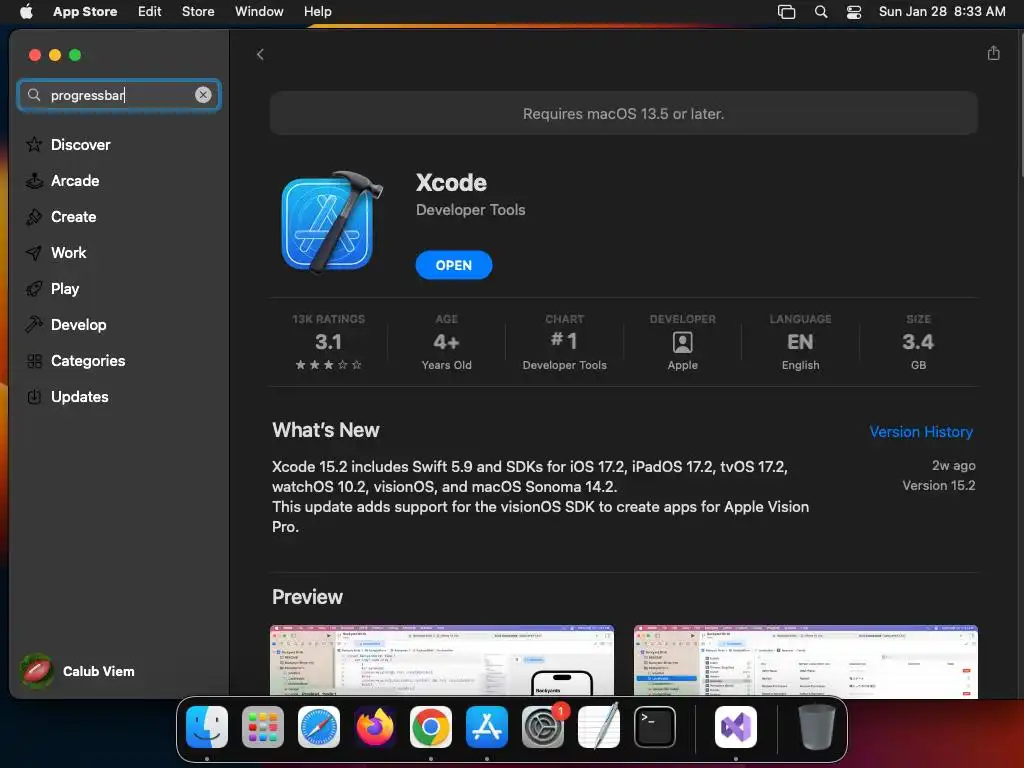This screenshot has height=768, width=1024.
Task: Open the Apple menu
Action: [x=26, y=11]
